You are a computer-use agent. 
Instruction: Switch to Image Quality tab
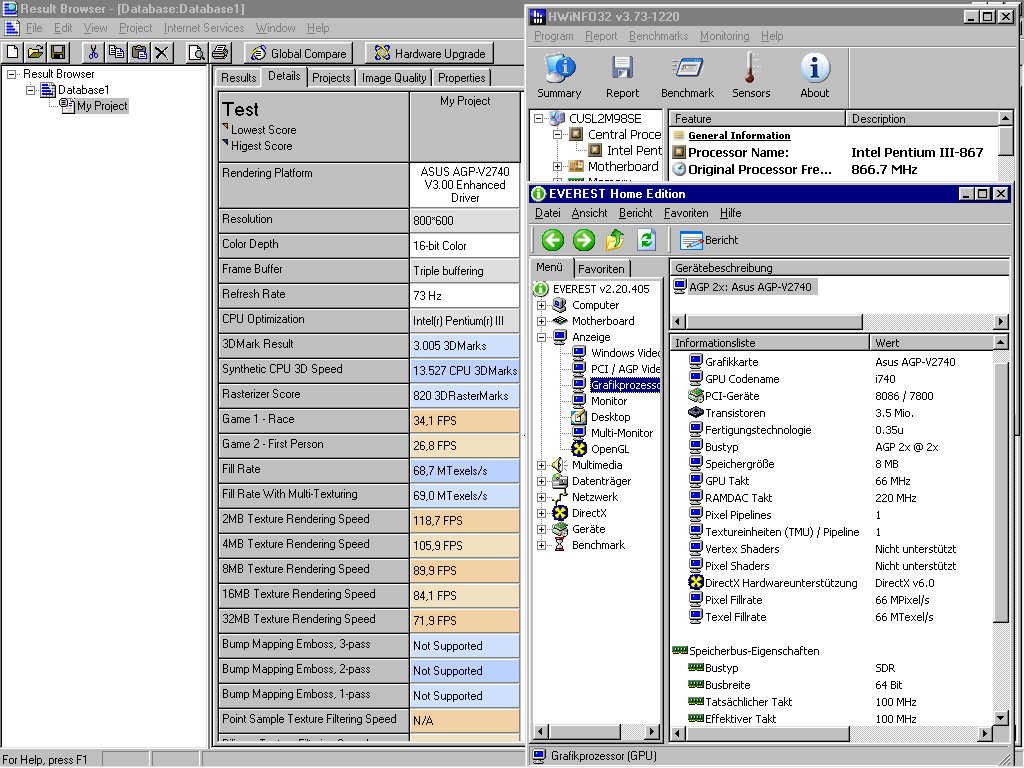point(394,78)
